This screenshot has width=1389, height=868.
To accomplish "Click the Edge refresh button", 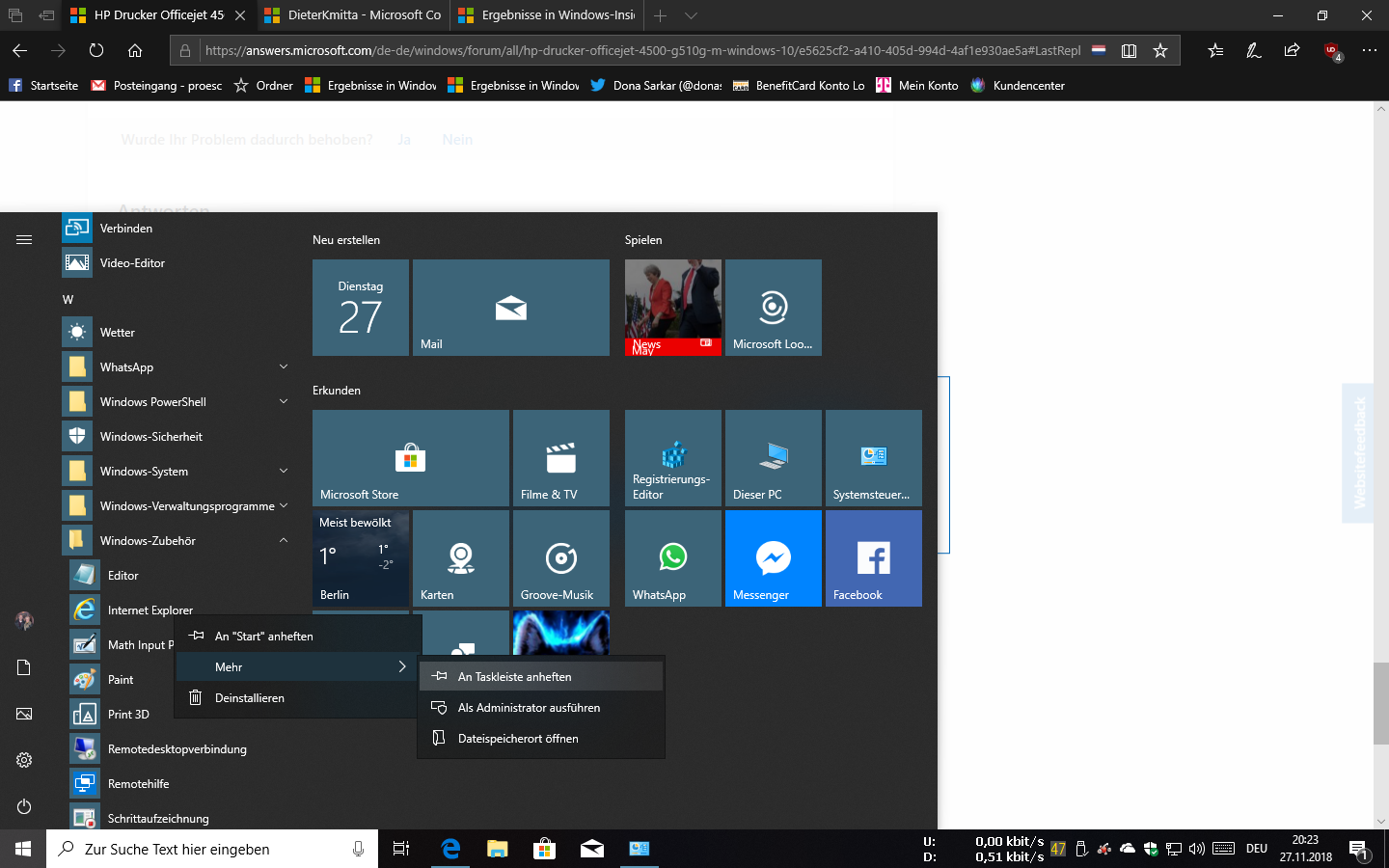I will point(96,50).
